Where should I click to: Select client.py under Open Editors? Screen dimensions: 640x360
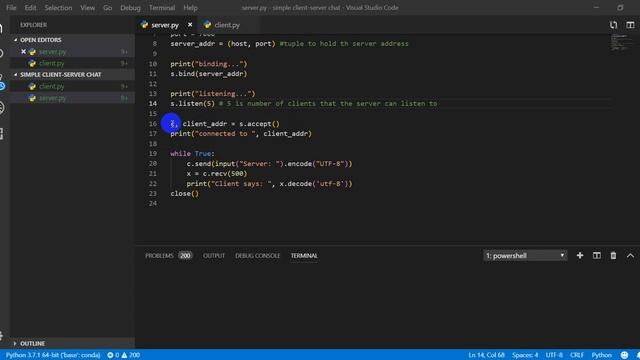pos(51,64)
